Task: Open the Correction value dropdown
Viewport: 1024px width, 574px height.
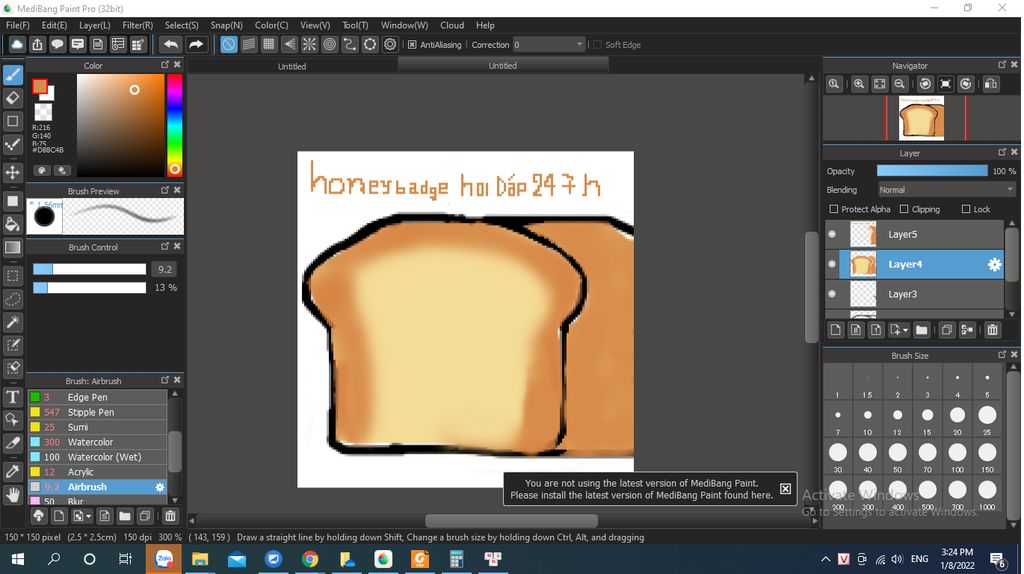Action: point(579,44)
